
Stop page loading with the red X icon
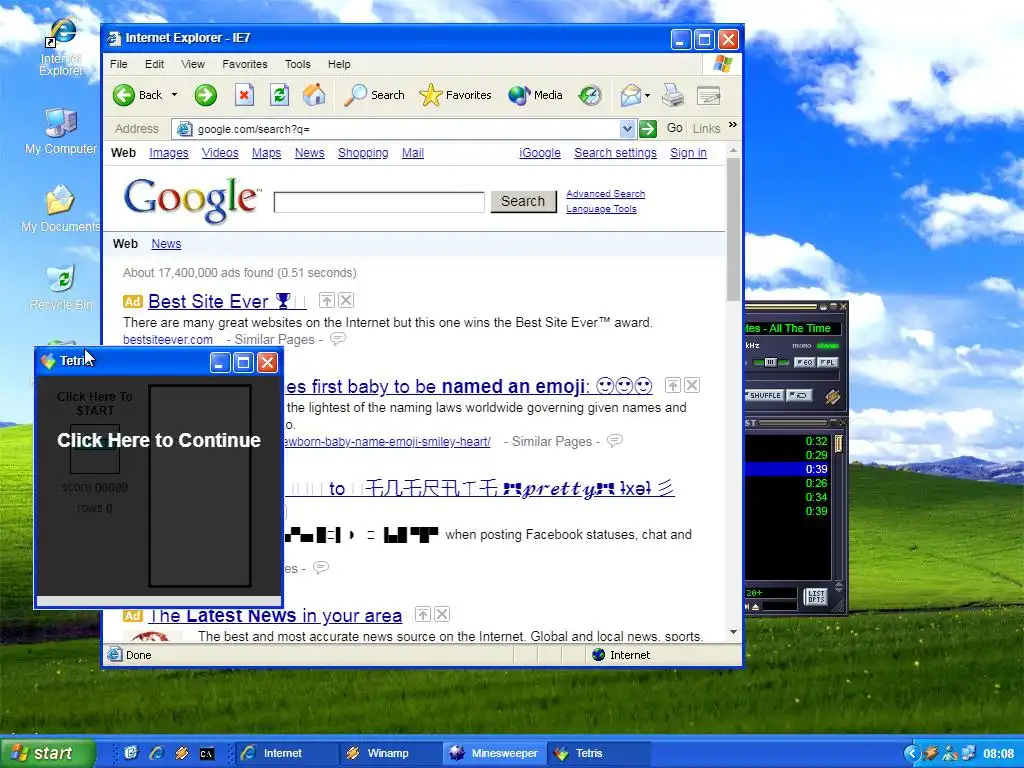(x=244, y=95)
